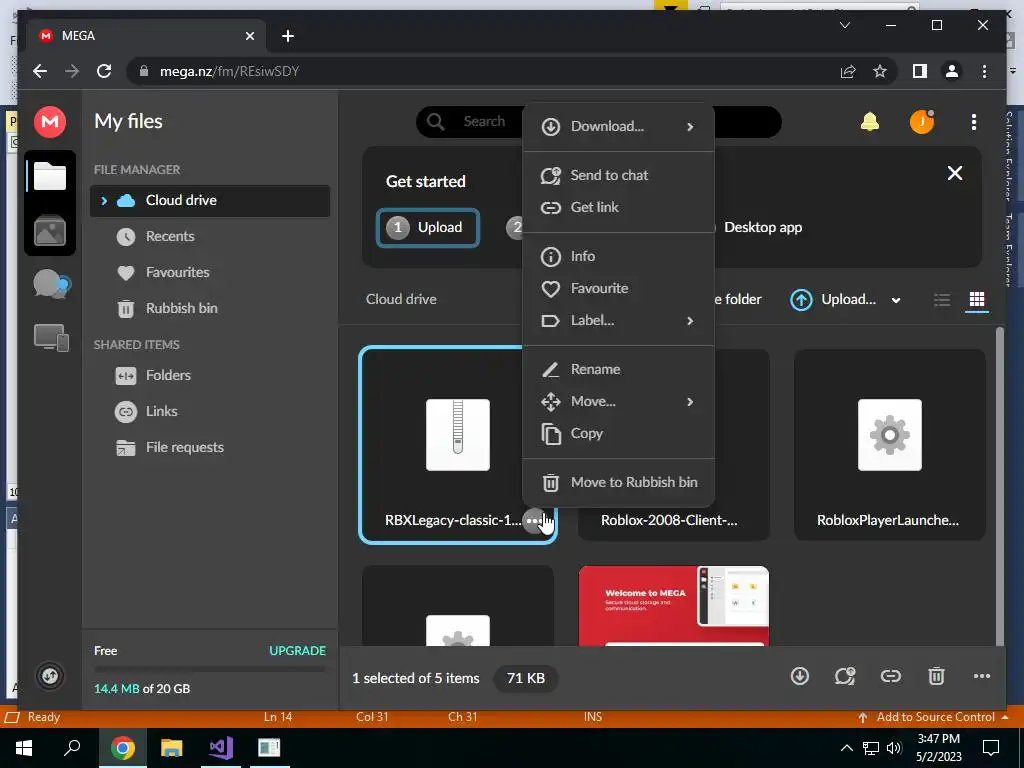Open the notifications bell

pyautogui.click(x=869, y=121)
